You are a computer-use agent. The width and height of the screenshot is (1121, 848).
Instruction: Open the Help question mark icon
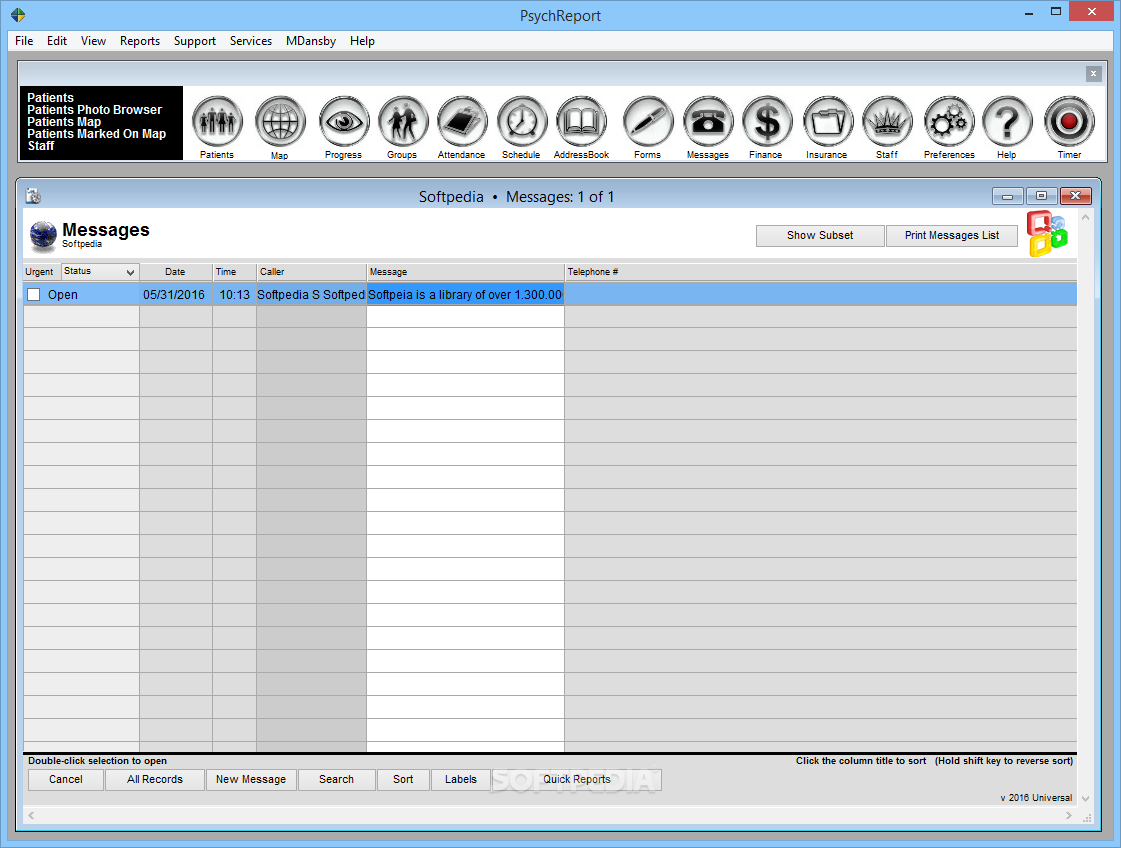pos(1007,121)
